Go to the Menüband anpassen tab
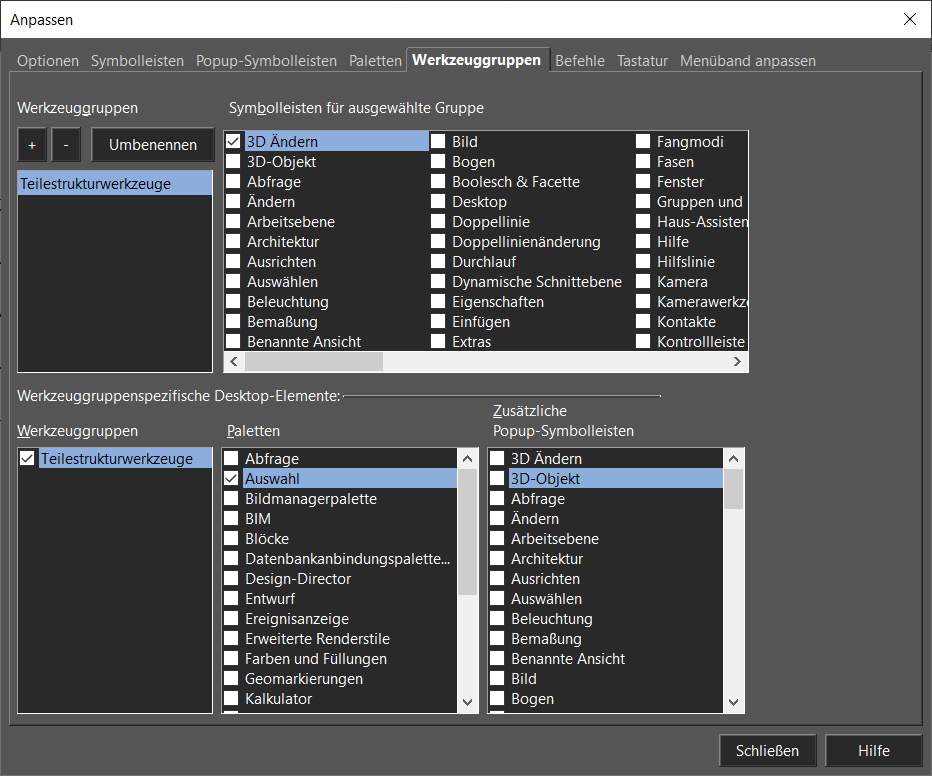This screenshot has height=776, width=932. tap(747, 61)
